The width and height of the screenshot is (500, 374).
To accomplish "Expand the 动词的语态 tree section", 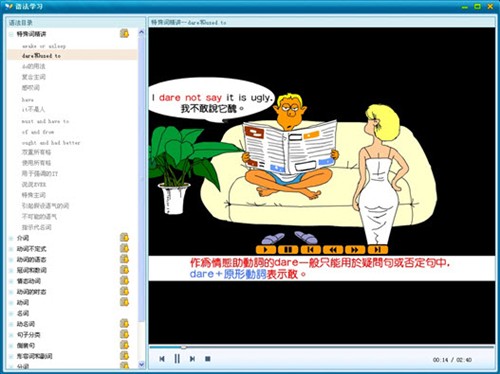I will click(x=11, y=259).
